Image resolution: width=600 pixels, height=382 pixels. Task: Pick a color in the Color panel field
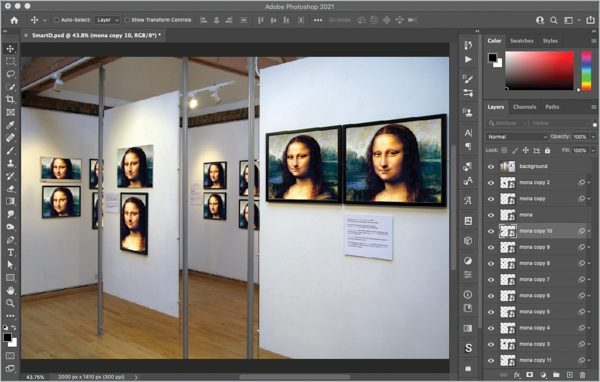(x=539, y=70)
